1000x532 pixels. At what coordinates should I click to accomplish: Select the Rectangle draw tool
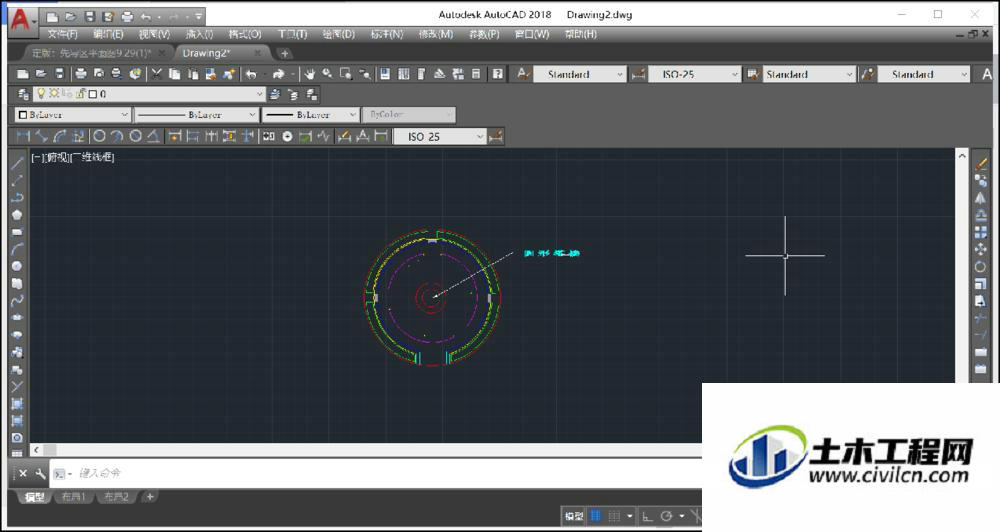click(17, 232)
